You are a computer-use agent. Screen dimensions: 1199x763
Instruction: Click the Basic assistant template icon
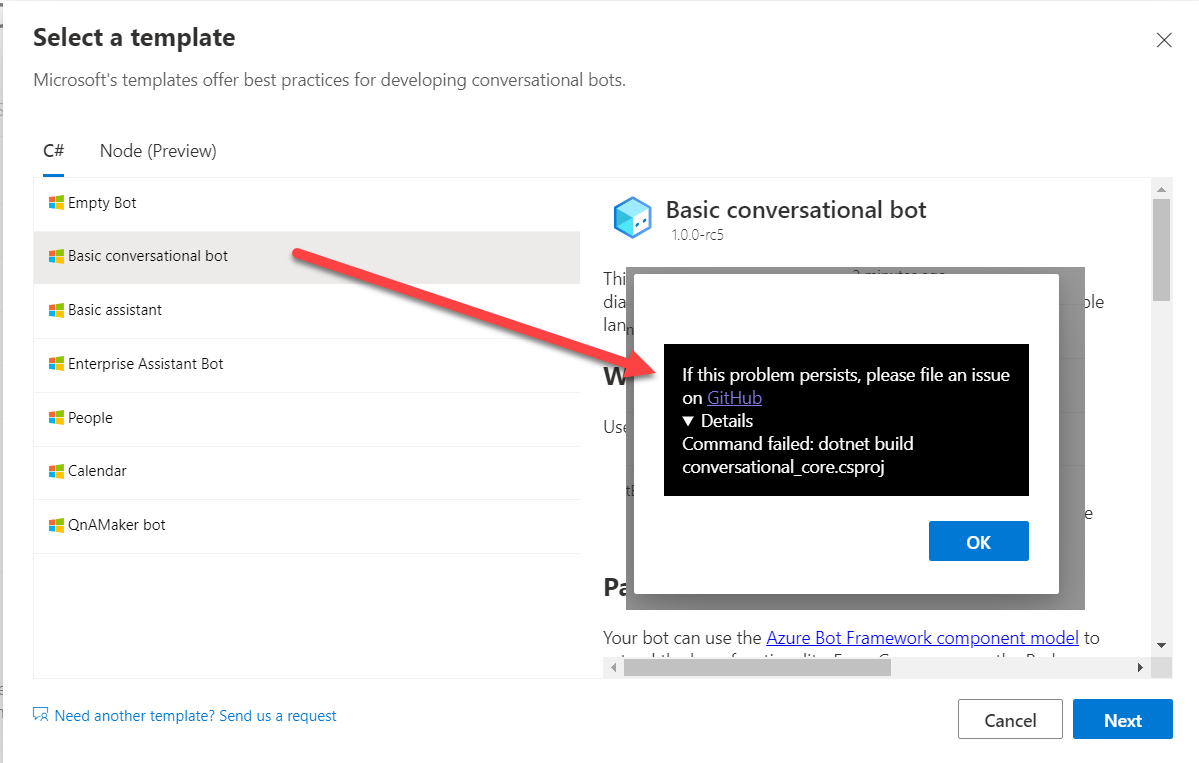(x=54, y=310)
